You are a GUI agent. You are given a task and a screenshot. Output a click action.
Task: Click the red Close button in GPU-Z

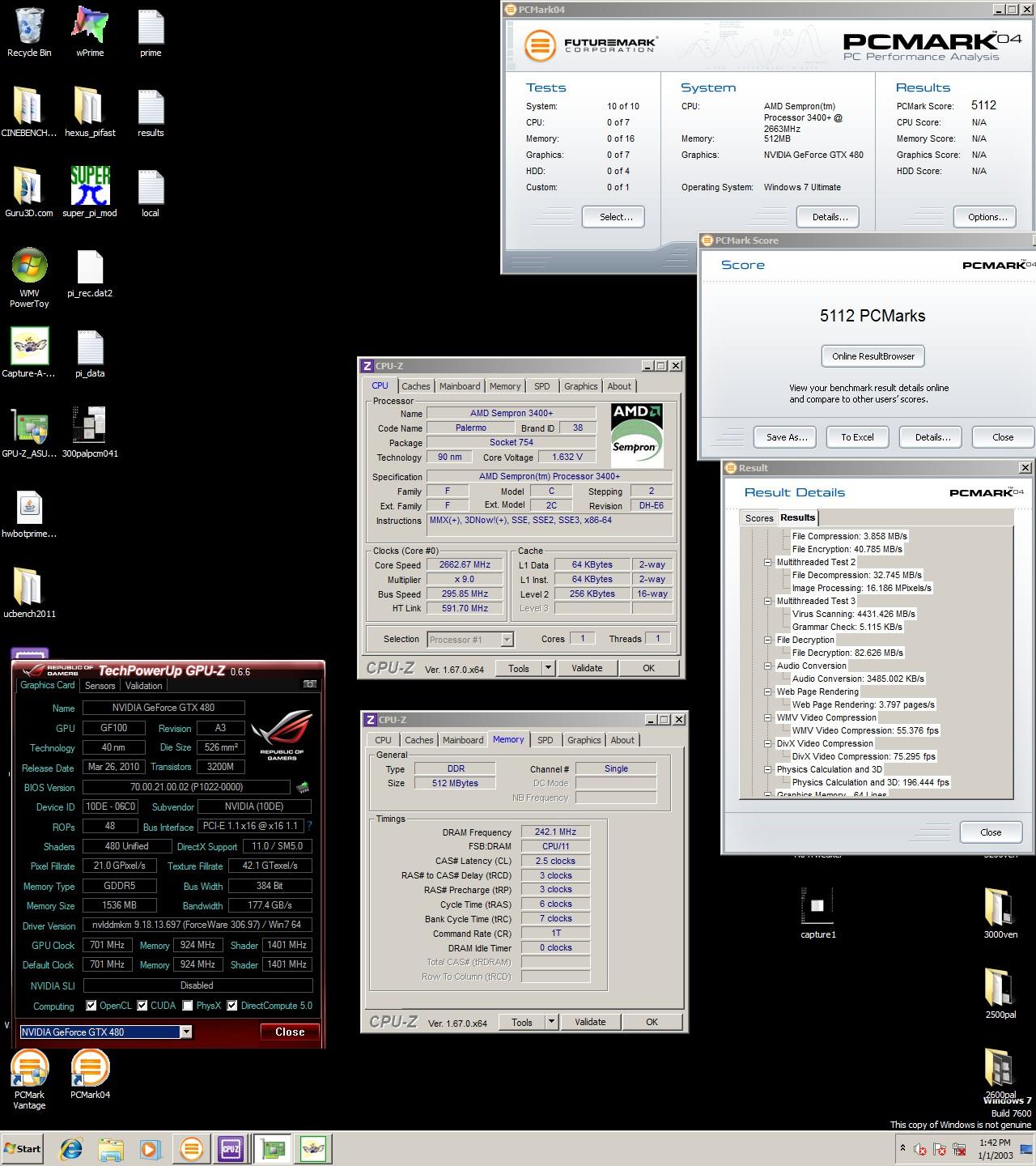click(x=290, y=1032)
